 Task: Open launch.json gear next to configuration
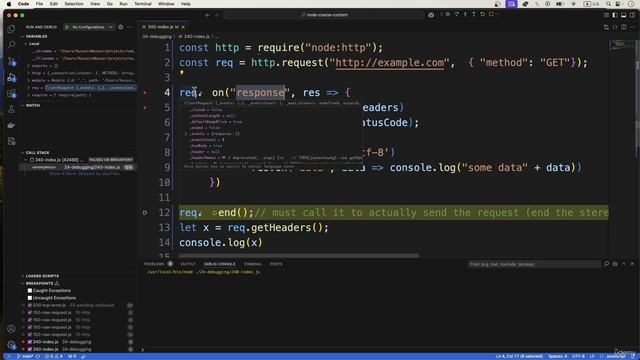[x=120, y=27]
